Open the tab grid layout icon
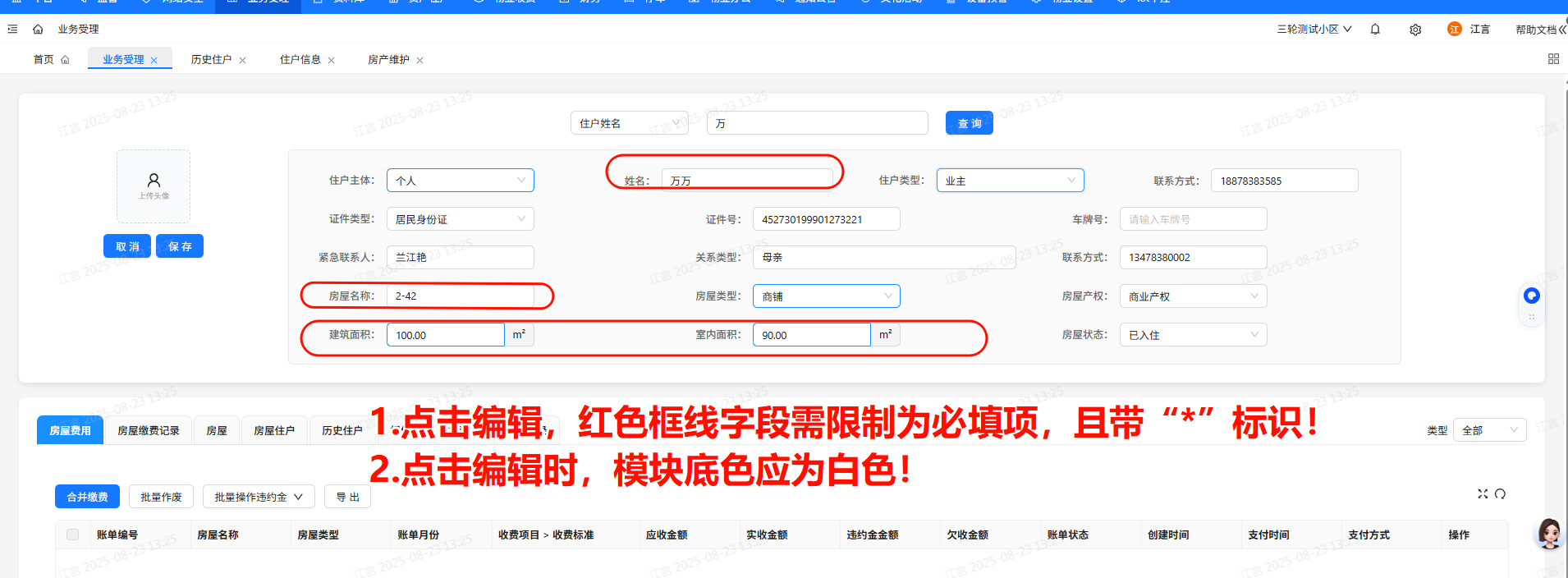 tap(1553, 59)
